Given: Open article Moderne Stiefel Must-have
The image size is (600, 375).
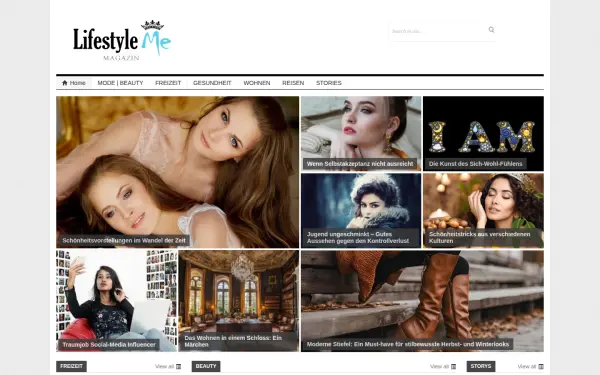Looking at the screenshot, I should [x=408, y=344].
